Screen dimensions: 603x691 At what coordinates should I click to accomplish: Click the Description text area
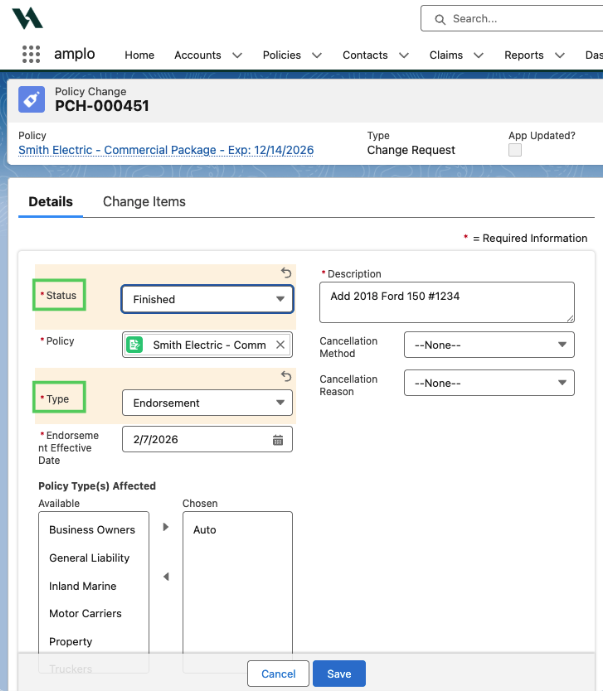(447, 302)
